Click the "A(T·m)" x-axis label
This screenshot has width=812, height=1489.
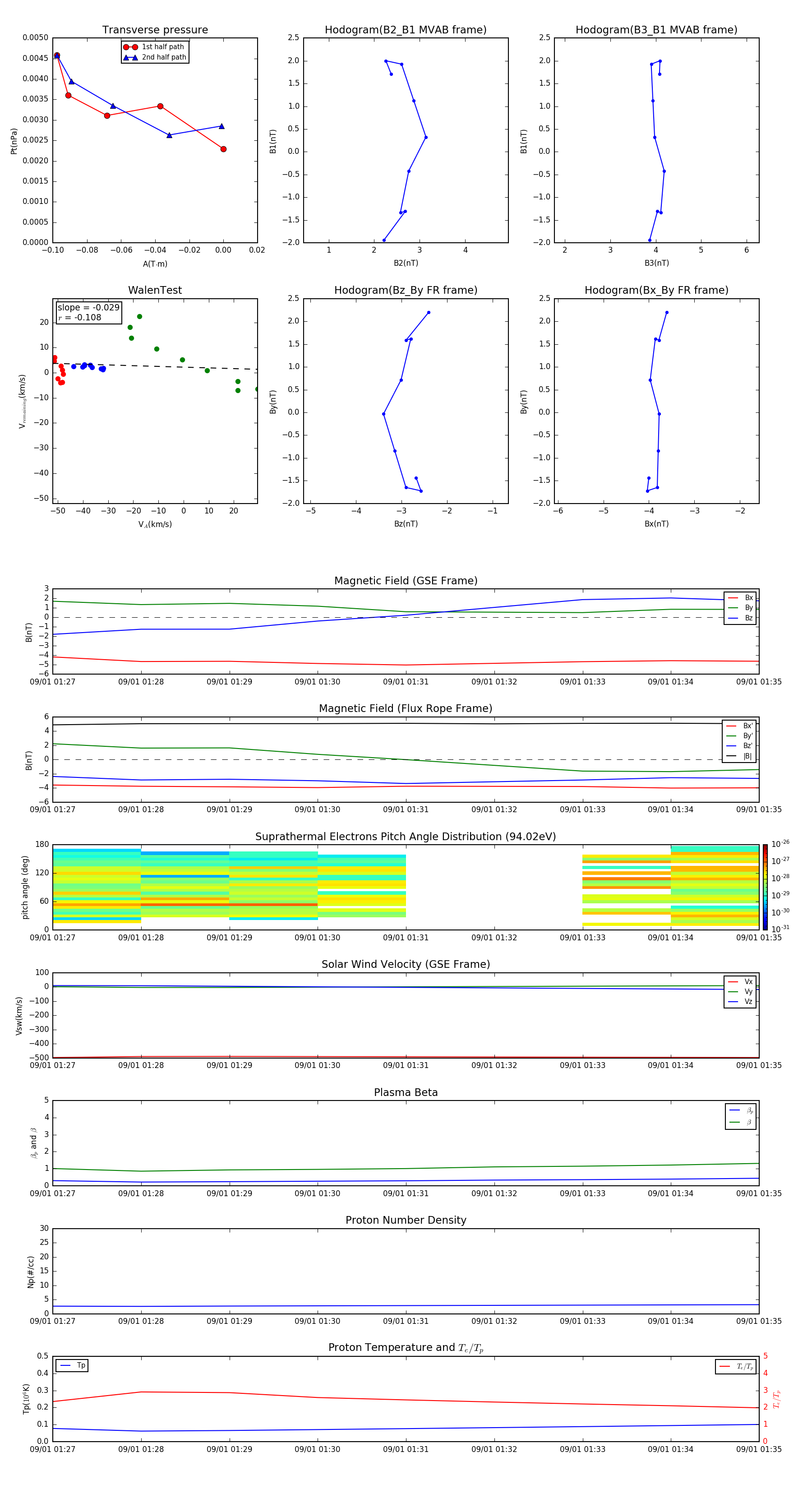(x=155, y=264)
